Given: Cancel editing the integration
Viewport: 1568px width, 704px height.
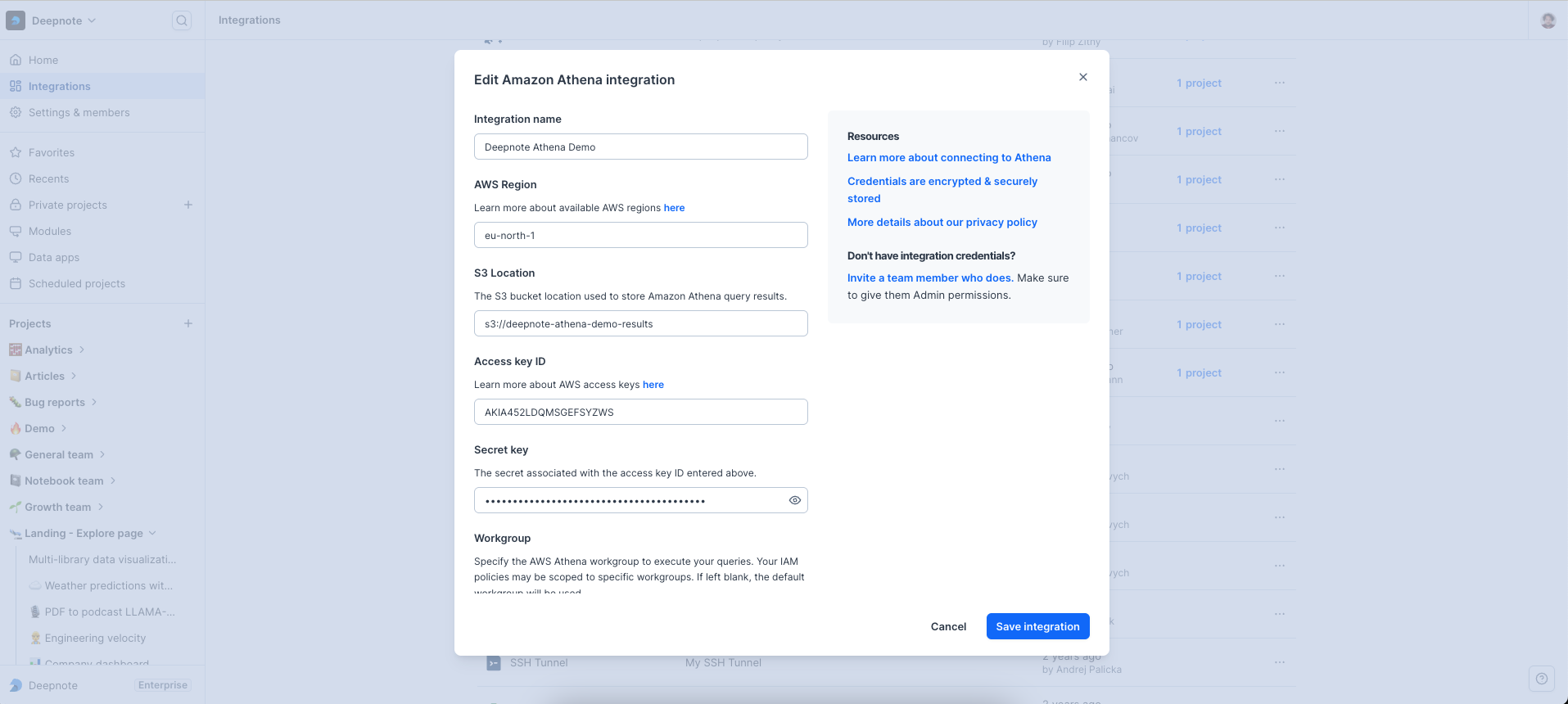Looking at the screenshot, I should click(x=948, y=626).
